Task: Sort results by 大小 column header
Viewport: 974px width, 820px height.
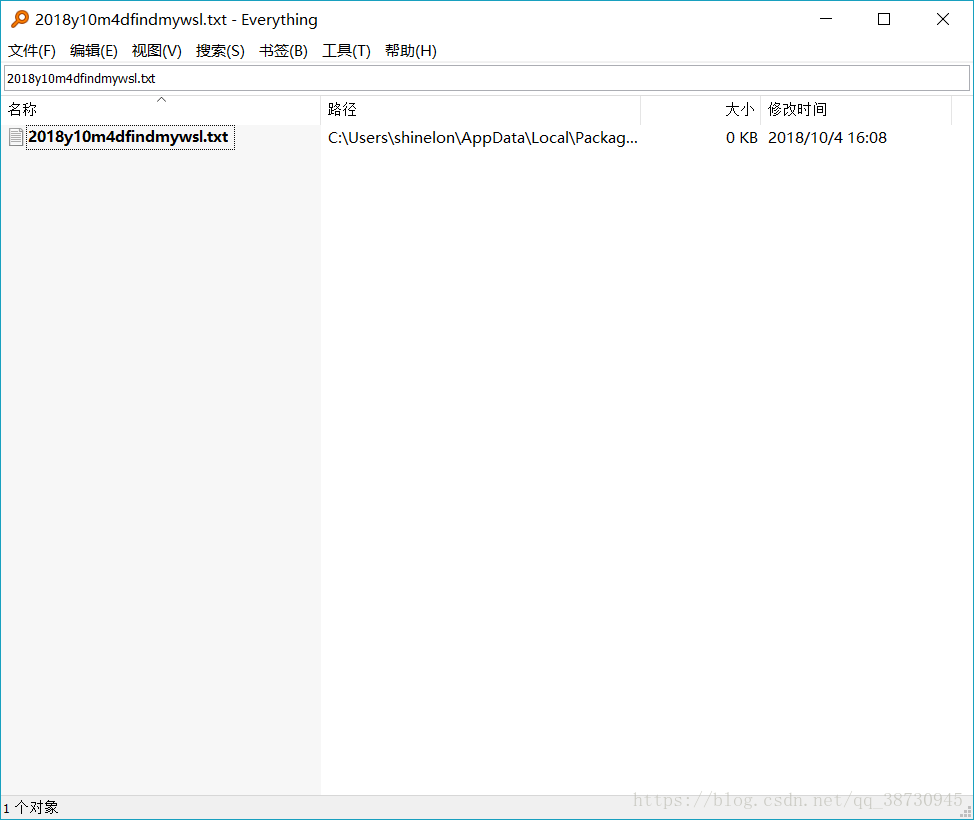Action: pyautogui.click(x=701, y=110)
